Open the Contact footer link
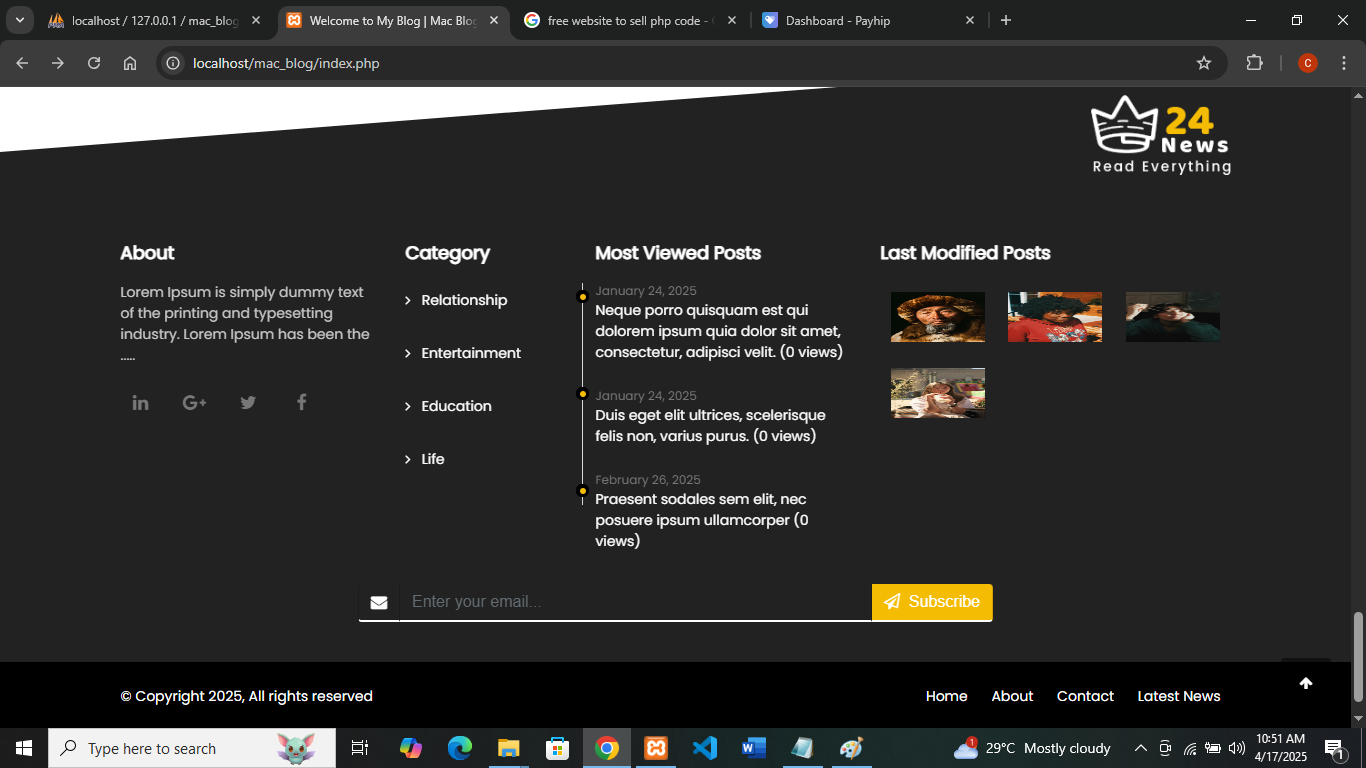Screen dimensions: 1366x768 coord(1085,696)
